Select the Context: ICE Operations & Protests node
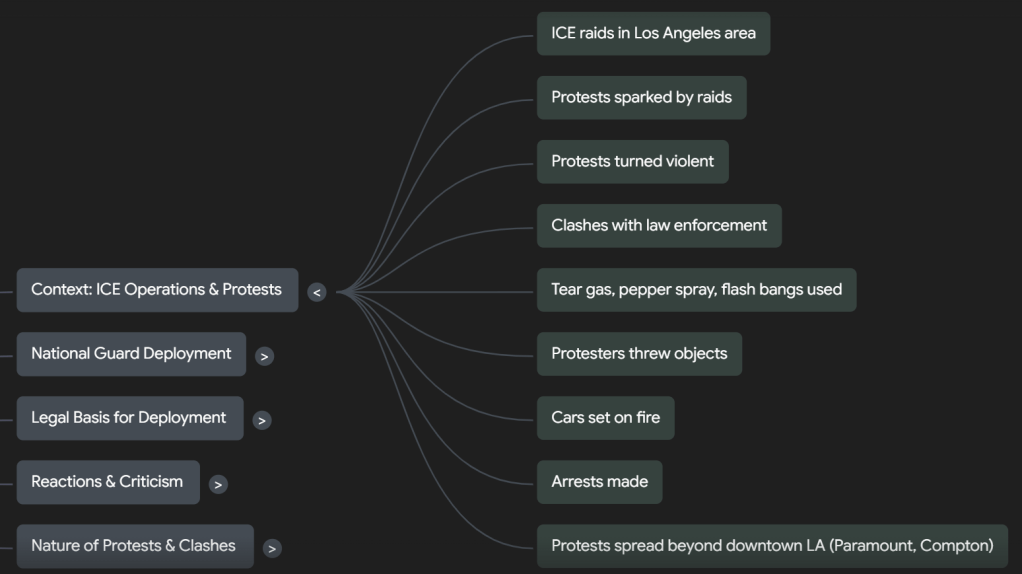Viewport: 1022px width, 574px height. (157, 290)
